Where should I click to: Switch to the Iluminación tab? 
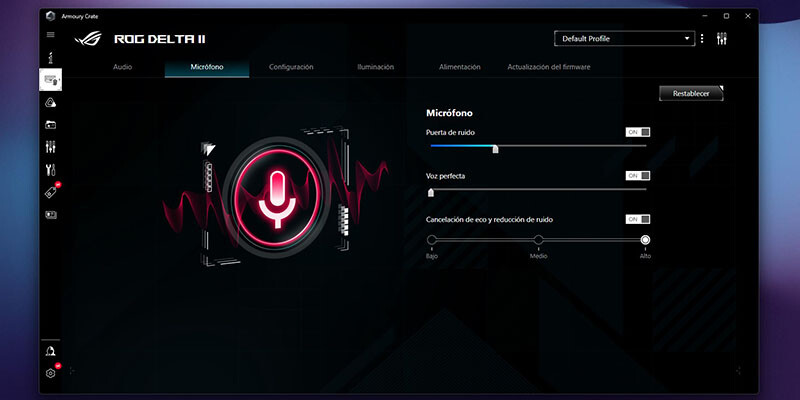[376, 67]
